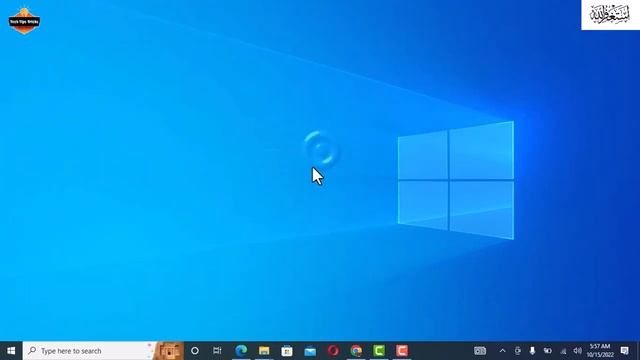Open the volume speaker tray icon
640x360 pixels.
(x=577, y=351)
